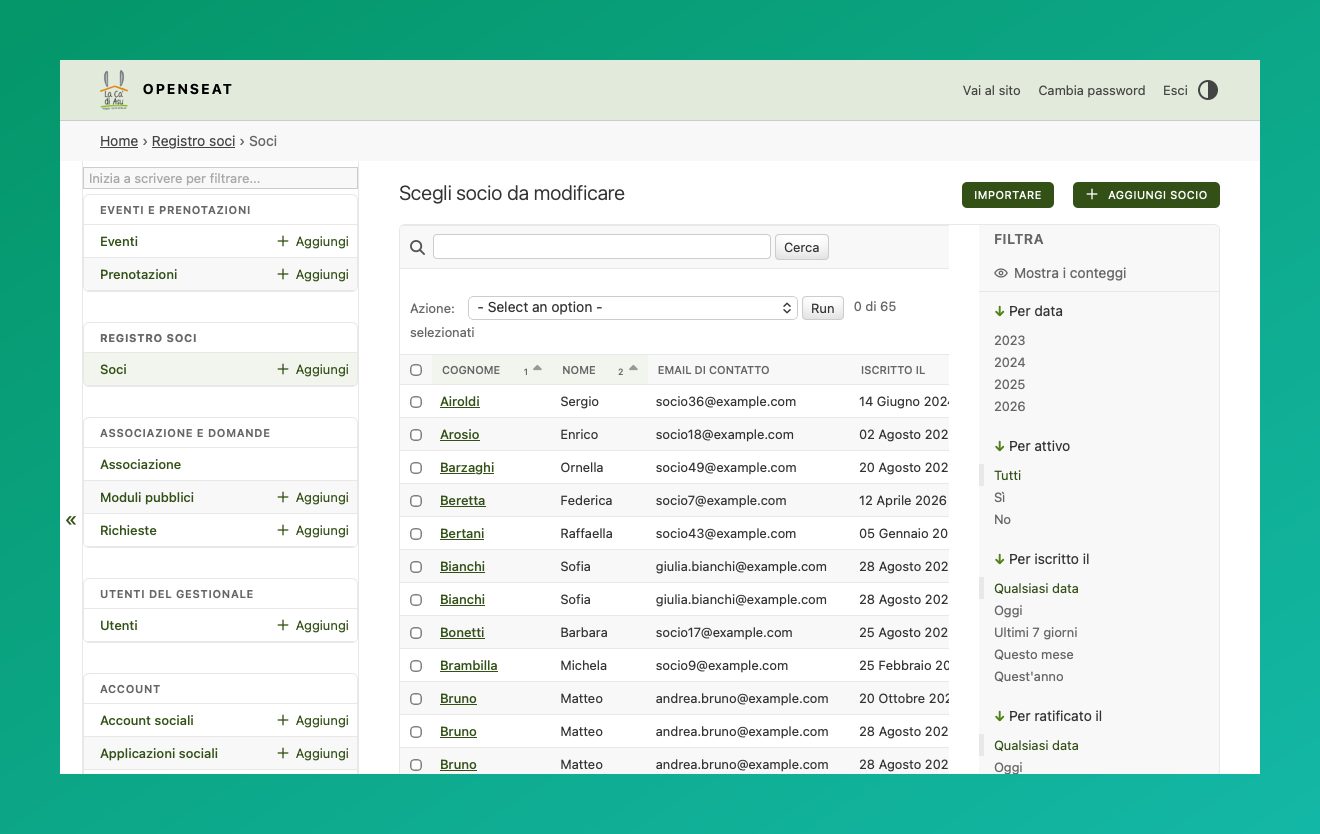Viewport: 1320px width, 834px height.
Task: Check the box for Barzaghi Ornella
Action: click(416, 468)
